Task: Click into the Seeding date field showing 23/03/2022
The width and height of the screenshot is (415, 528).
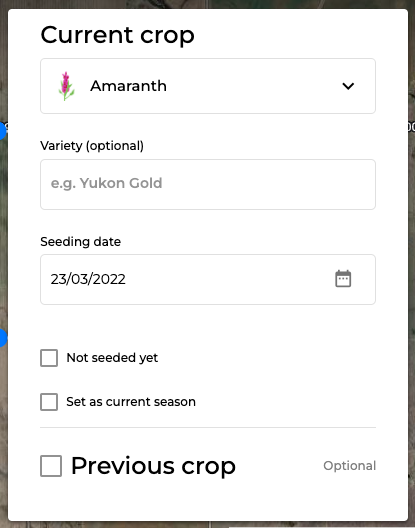Action: coord(208,279)
